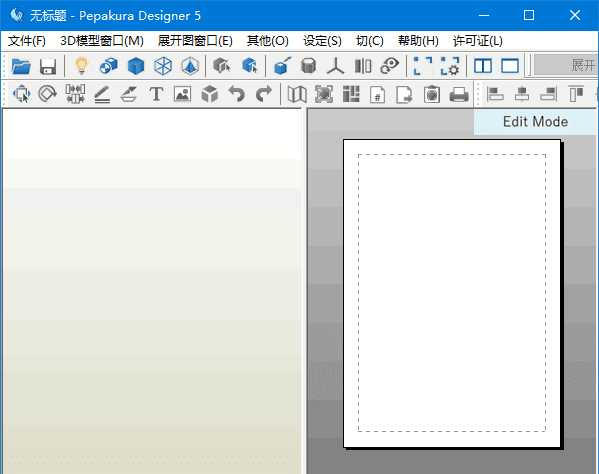Toggle the wireframe cube display icon
Viewport: 599px width, 474px height.
(163, 66)
